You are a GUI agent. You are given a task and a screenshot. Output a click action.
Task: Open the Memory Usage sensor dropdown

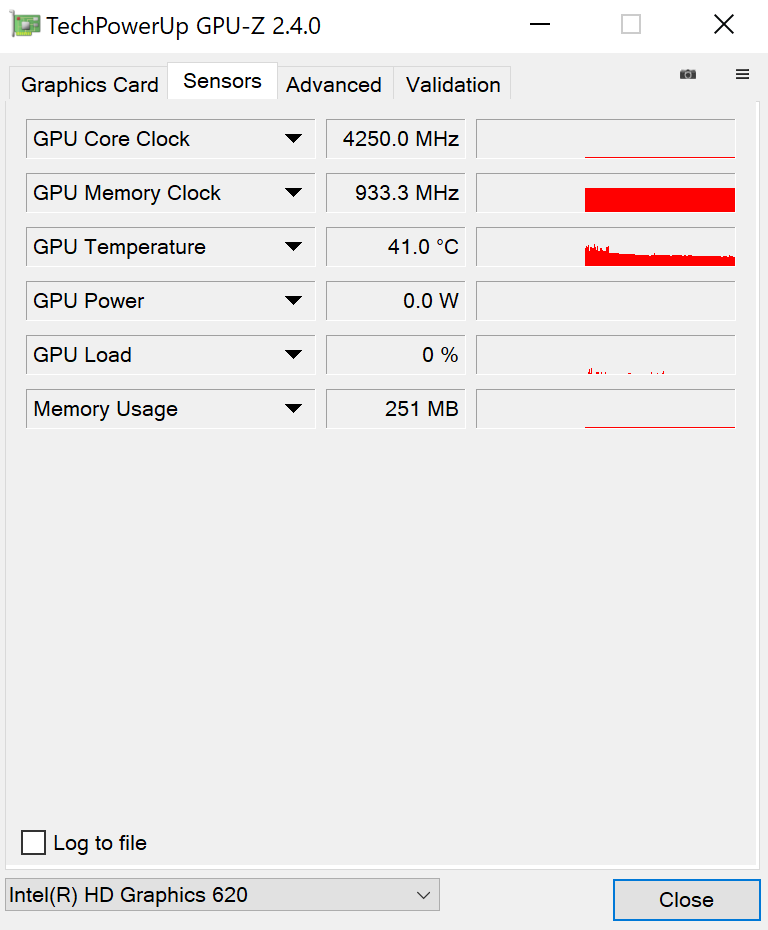click(x=293, y=409)
